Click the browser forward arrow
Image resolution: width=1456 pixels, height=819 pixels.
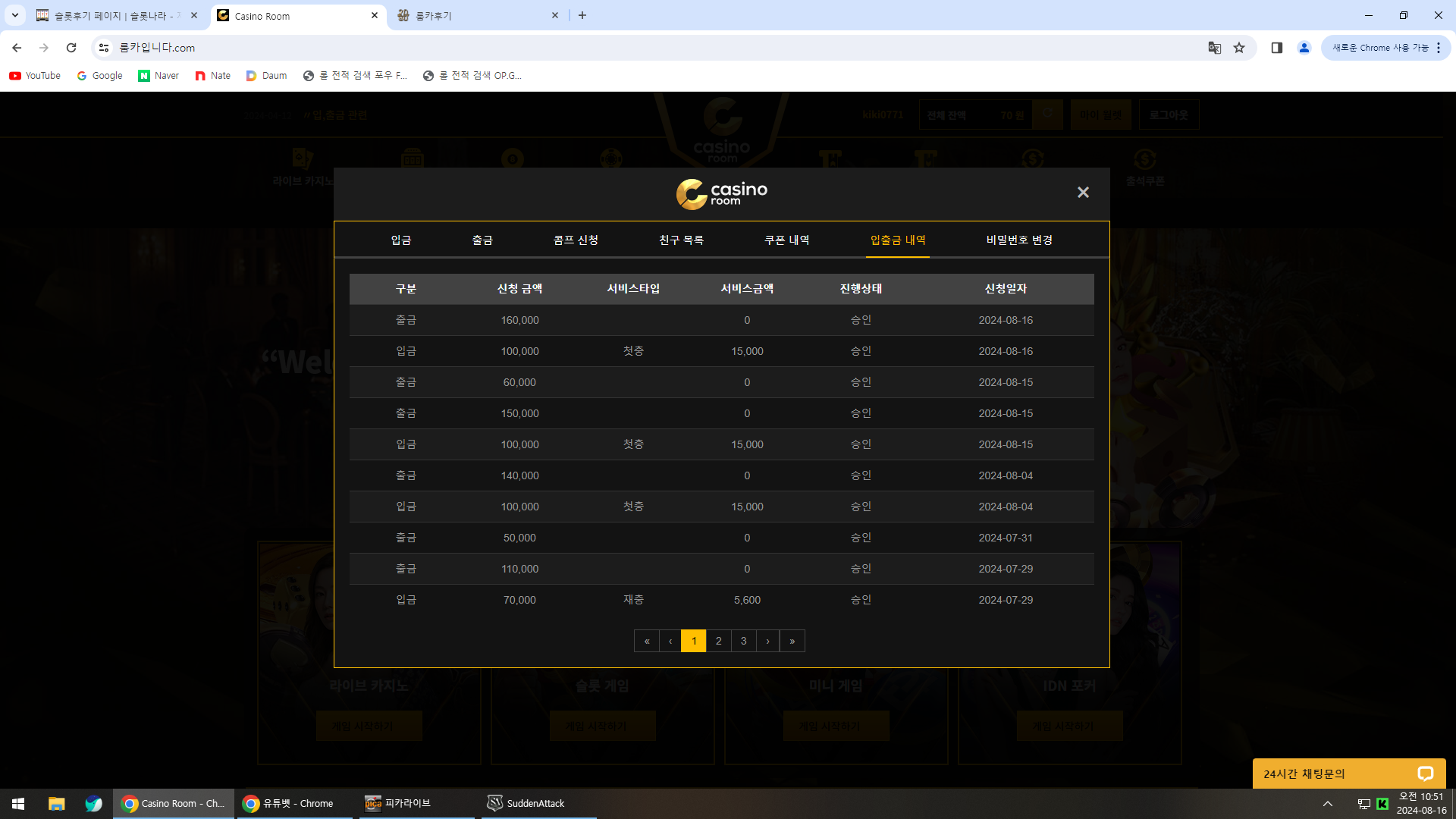[44, 48]
